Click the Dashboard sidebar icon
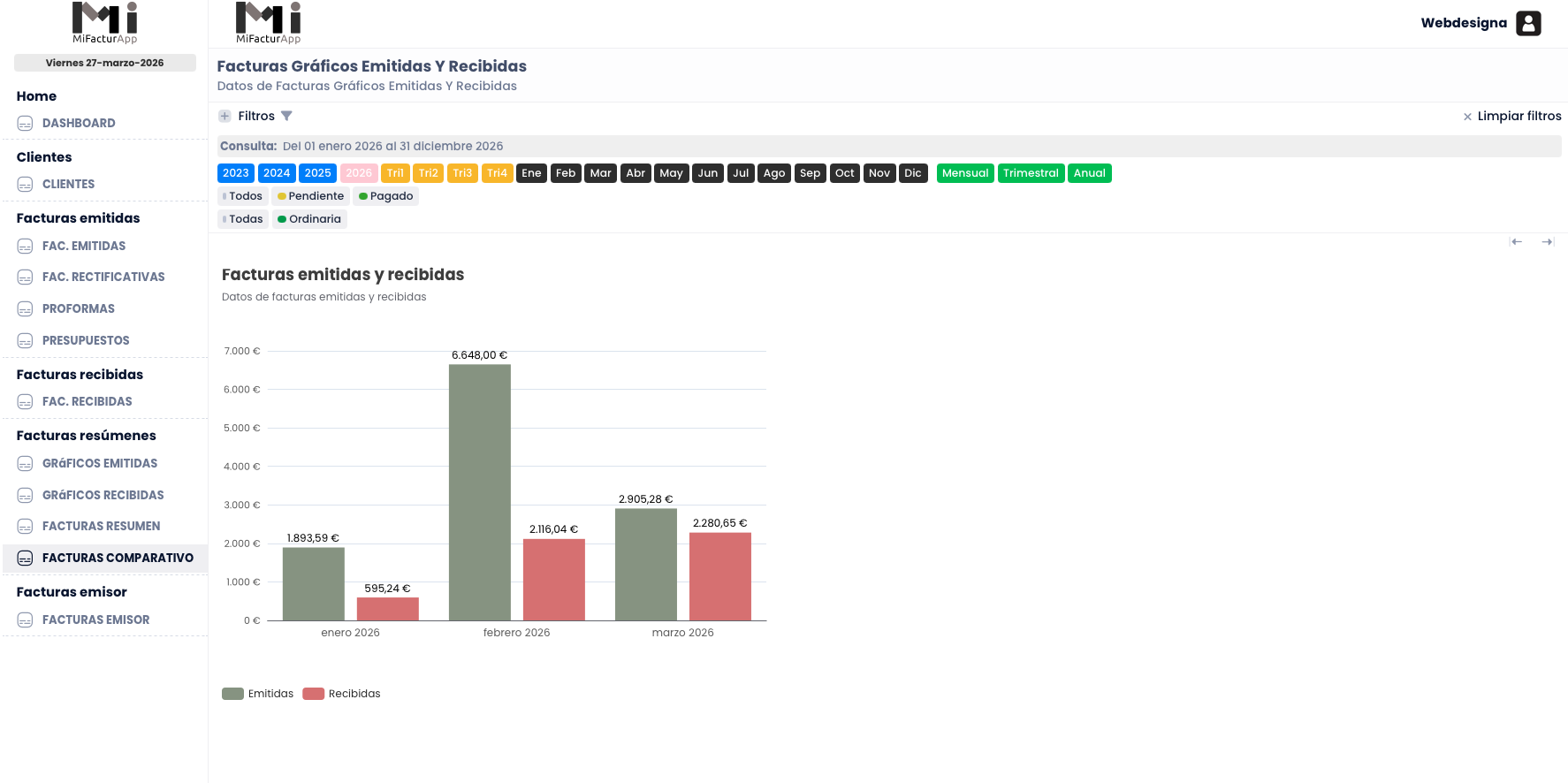The height and width of the screenshot is (783, 1568). pyautogui.click(x=25, y=124)
